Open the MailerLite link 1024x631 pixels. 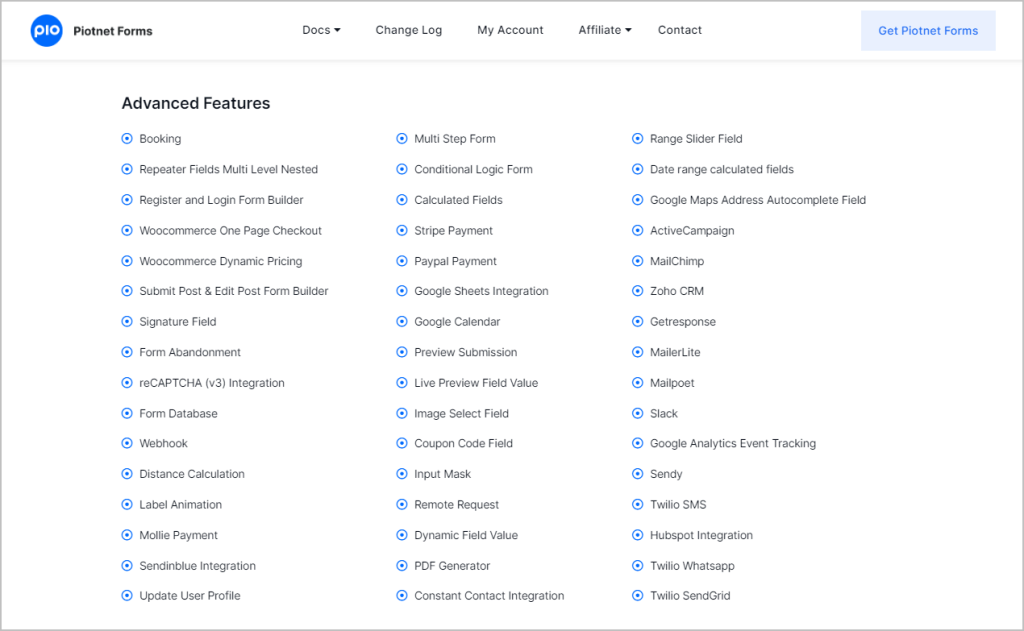pos(675,352)
